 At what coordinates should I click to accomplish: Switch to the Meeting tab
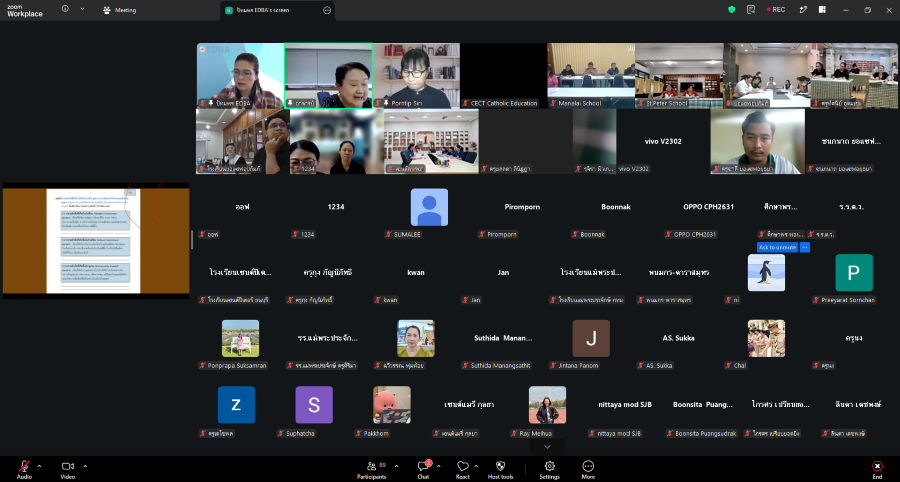[119, 10]
